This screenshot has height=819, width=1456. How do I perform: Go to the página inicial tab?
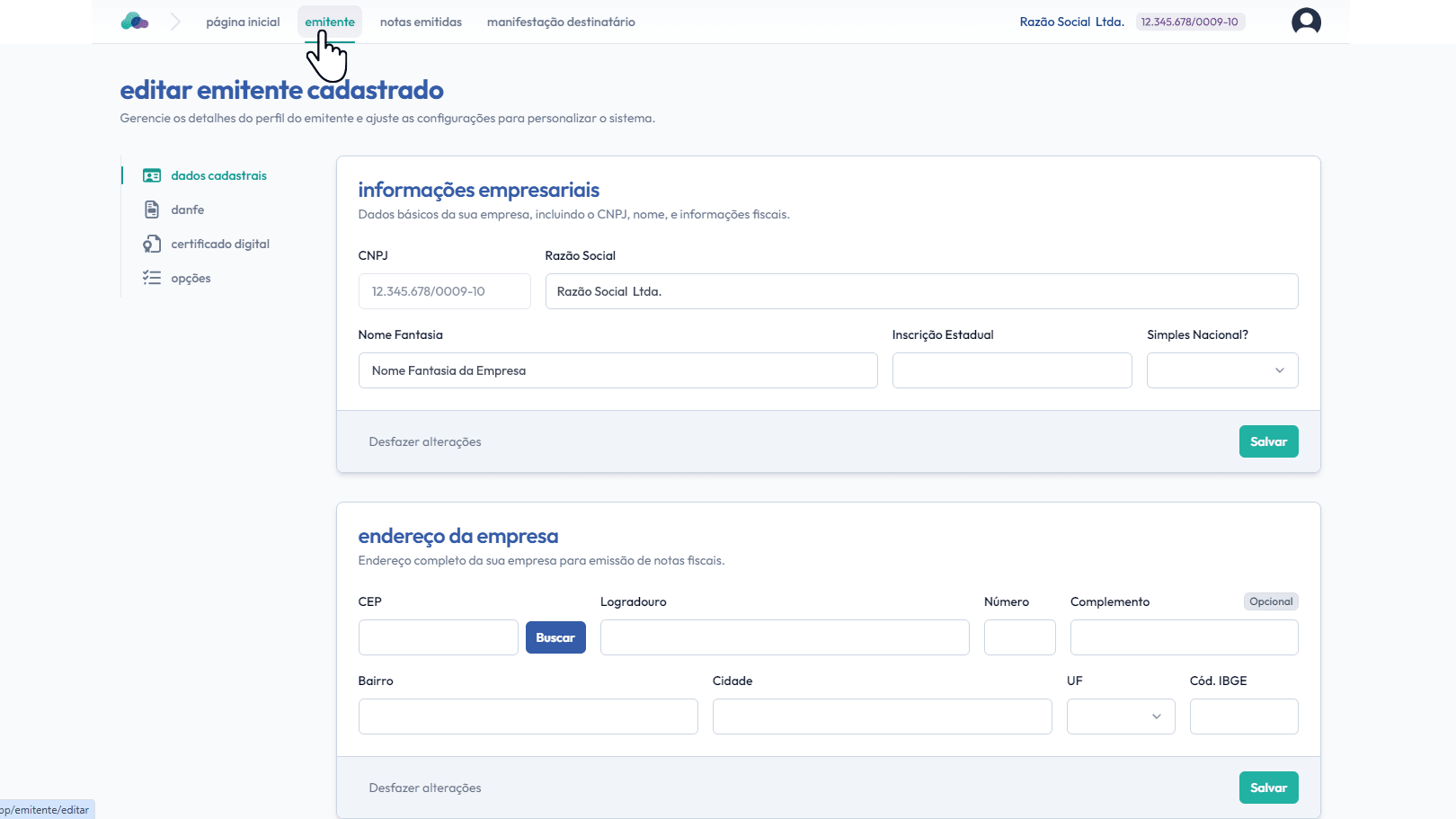243,22
